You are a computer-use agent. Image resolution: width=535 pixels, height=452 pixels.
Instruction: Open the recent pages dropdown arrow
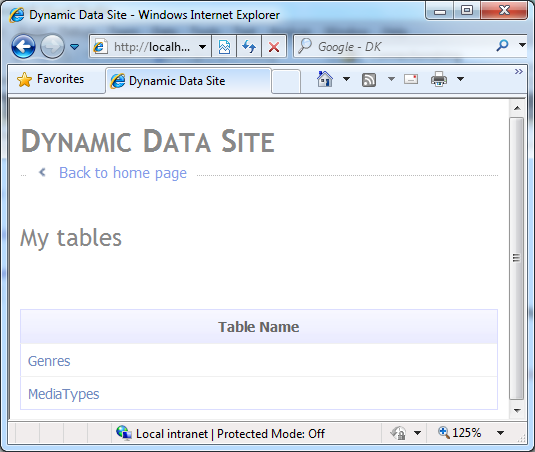pos(74,46)
